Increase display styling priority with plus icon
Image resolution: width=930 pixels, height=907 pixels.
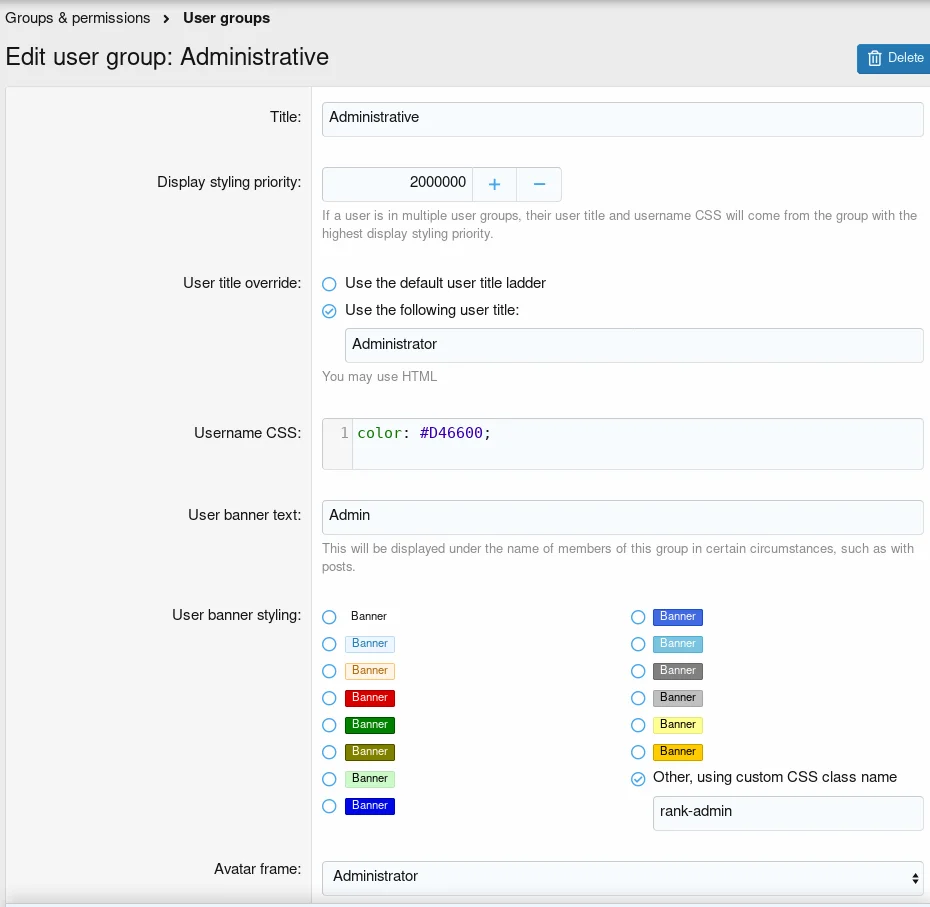tap(494, 184)
